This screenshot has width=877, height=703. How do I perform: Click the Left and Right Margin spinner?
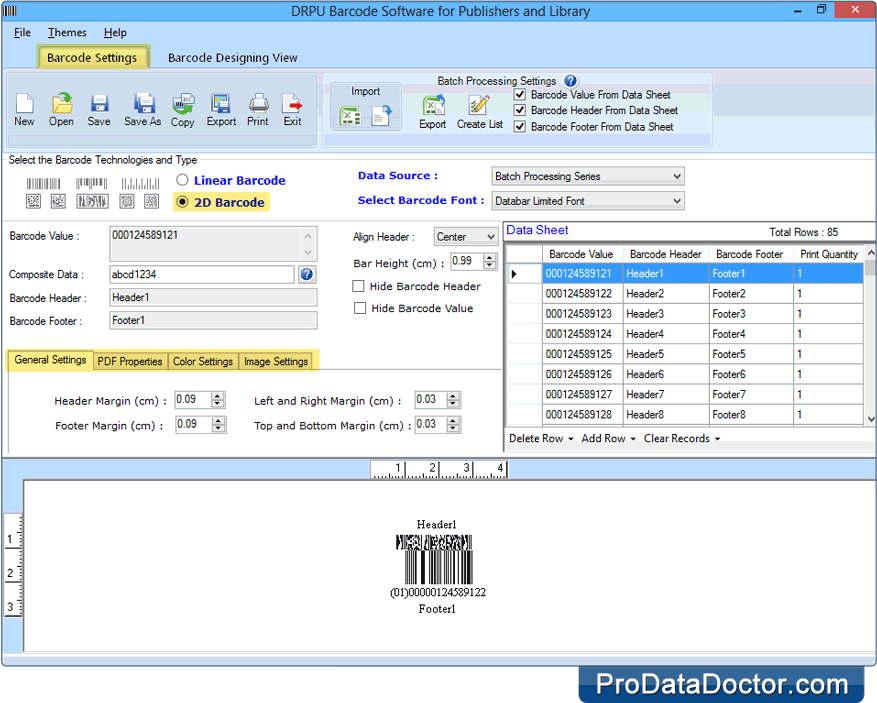click(453, 400)
